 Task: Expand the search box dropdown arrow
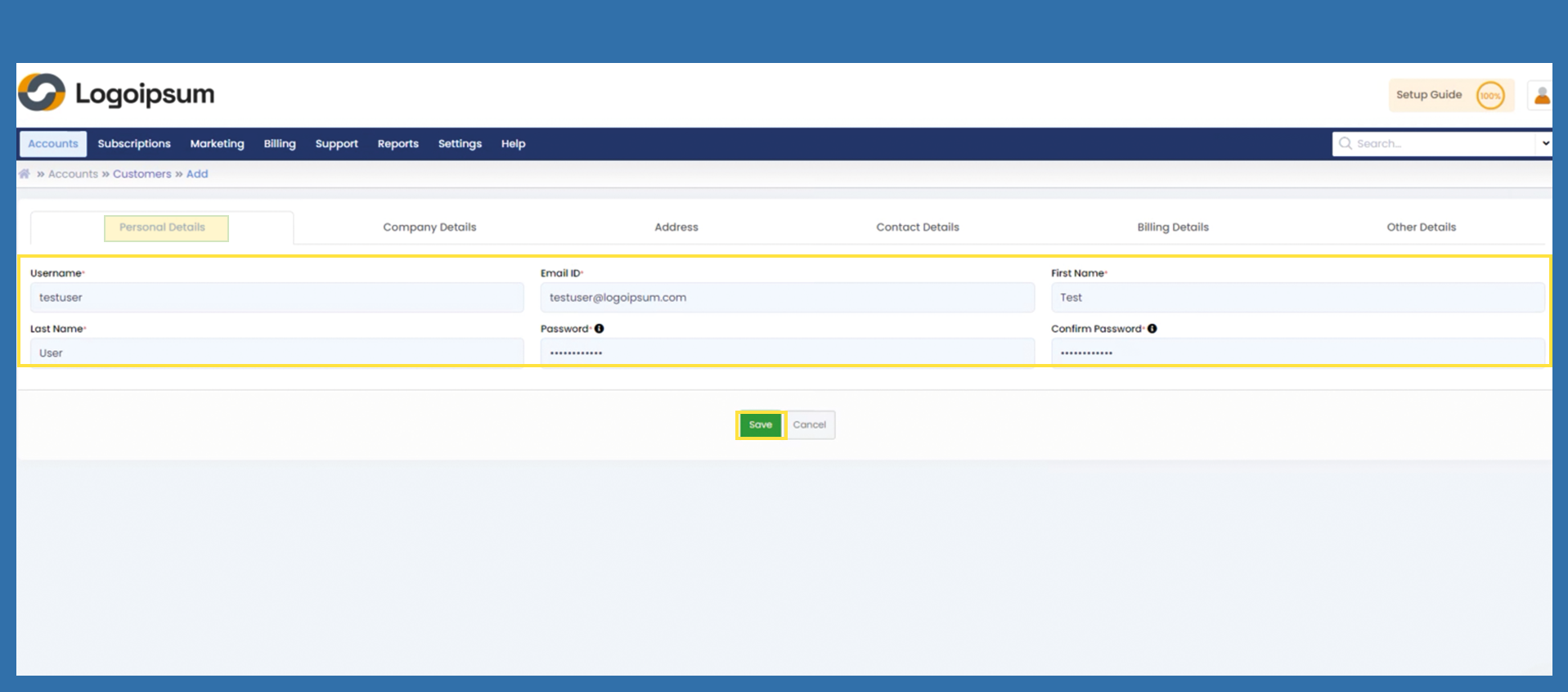(1544, 143)
